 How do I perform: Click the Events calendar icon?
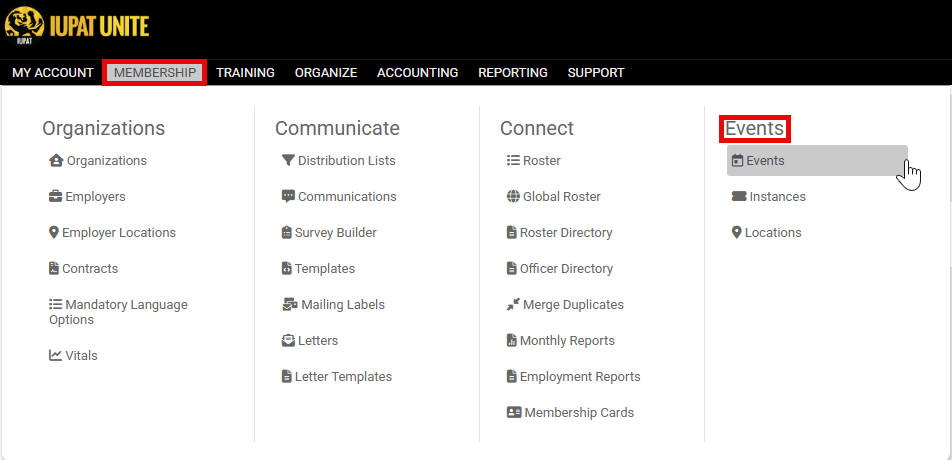[x=738, y=161]
